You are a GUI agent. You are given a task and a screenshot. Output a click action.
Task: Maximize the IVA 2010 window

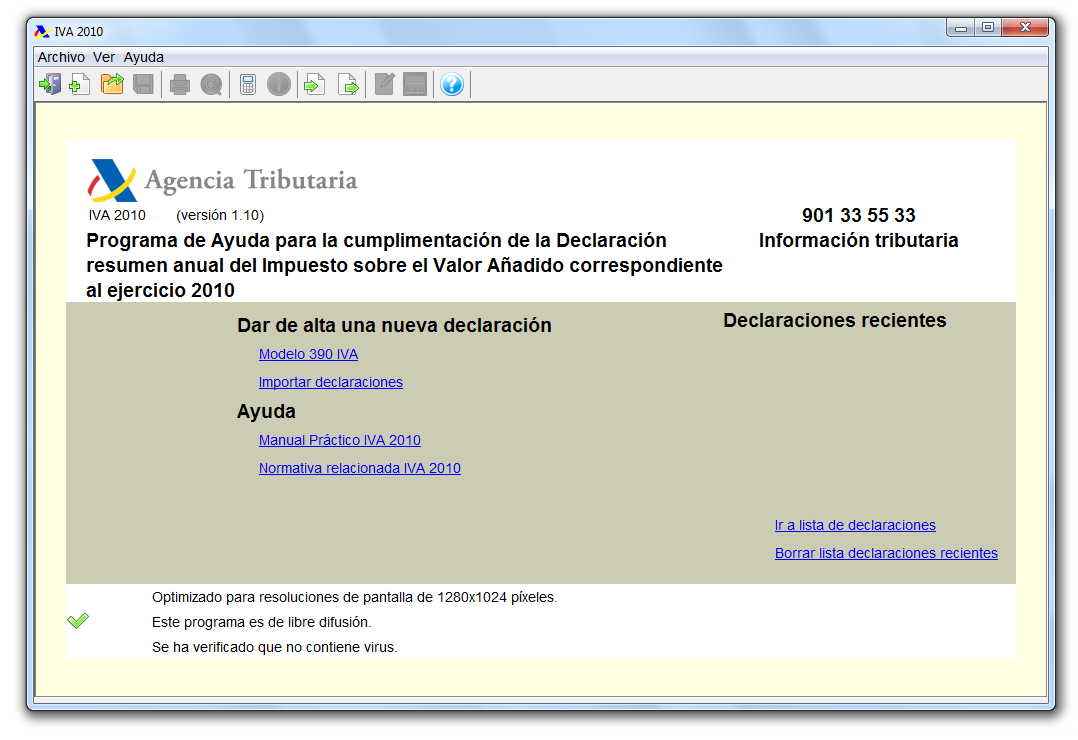[988, 28]
